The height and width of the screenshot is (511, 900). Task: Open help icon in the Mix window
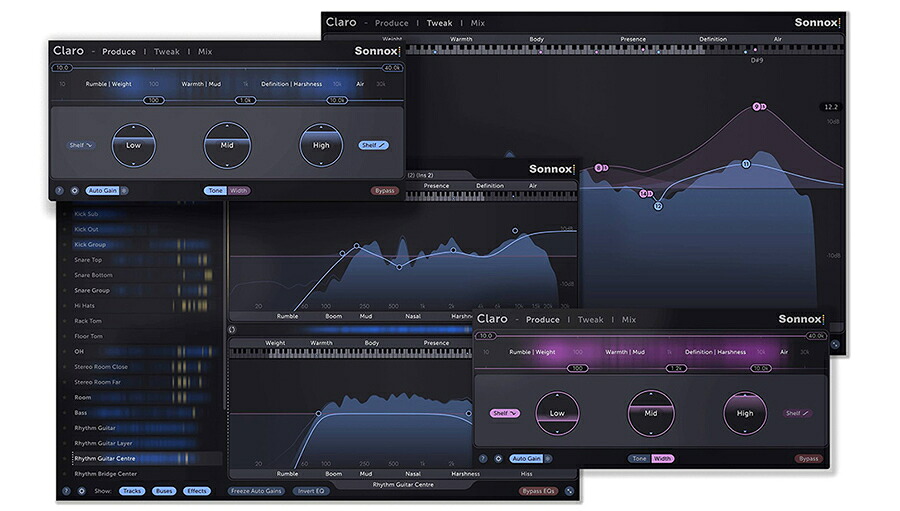66,491
